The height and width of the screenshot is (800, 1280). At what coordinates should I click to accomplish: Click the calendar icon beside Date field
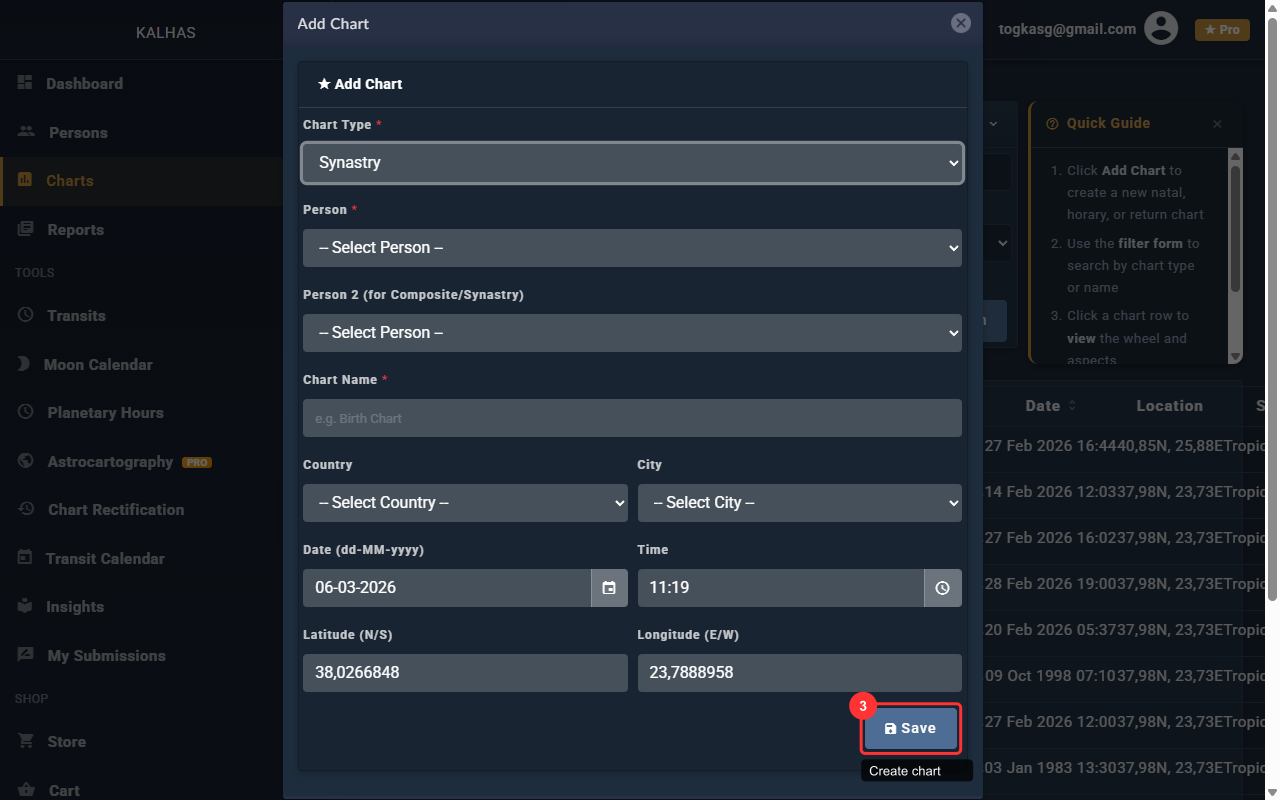tap(609, 588)
